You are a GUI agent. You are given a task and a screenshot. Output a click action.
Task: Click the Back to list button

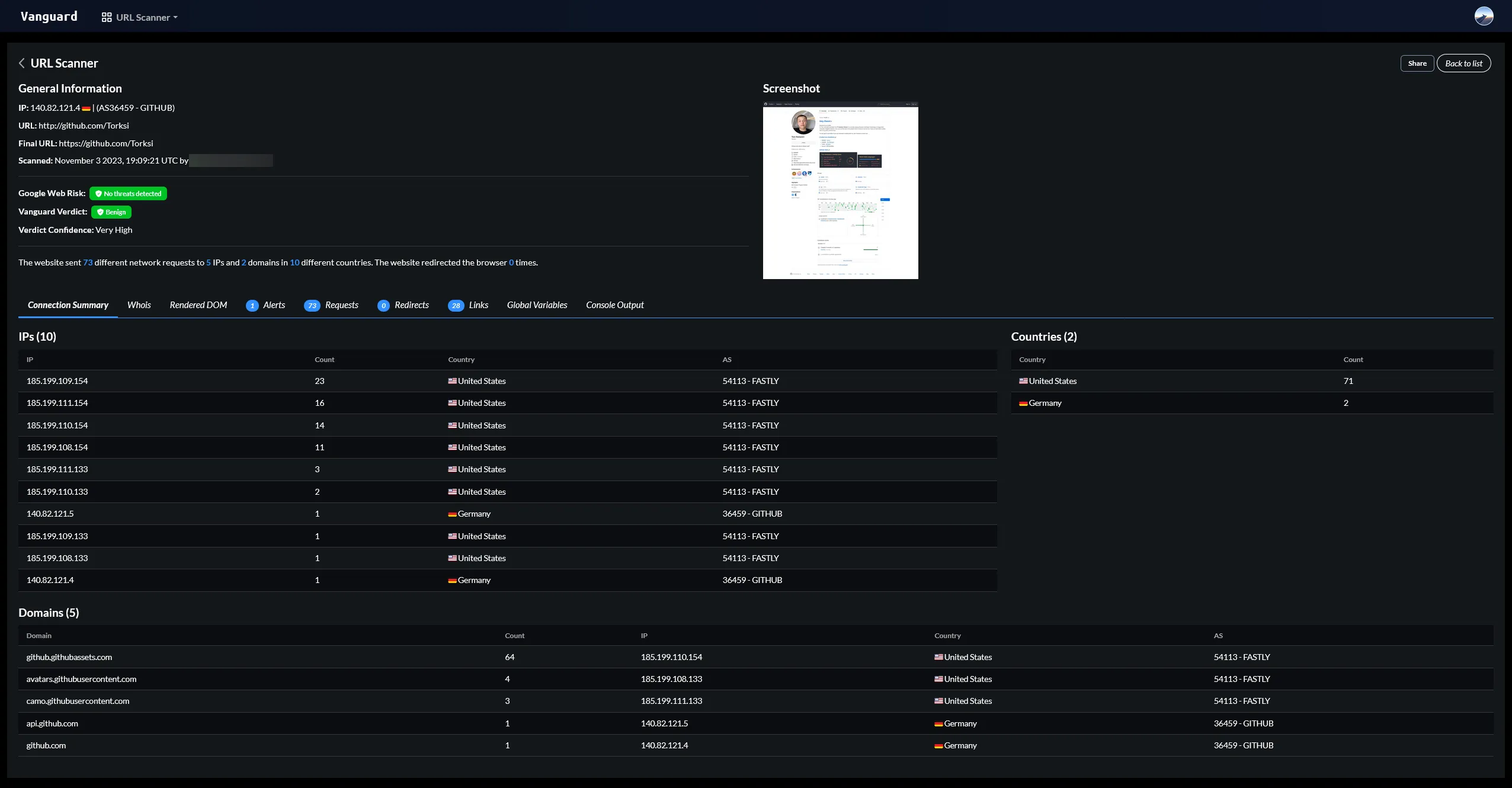pyautogui.click(x=1463, y=63)
